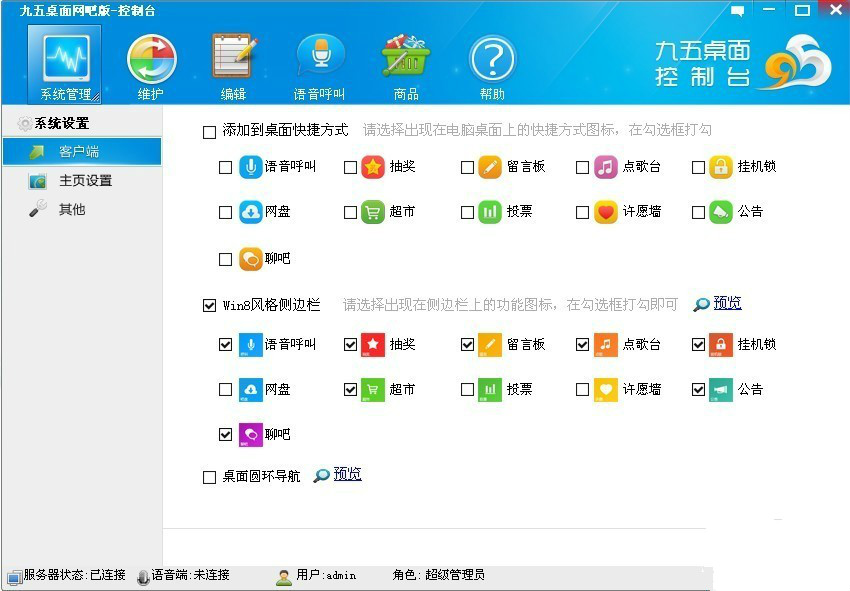The width and height of the screenshot is (850, 591).
Task: Click the admin user area in status bar
Action: tap(318, 576)
